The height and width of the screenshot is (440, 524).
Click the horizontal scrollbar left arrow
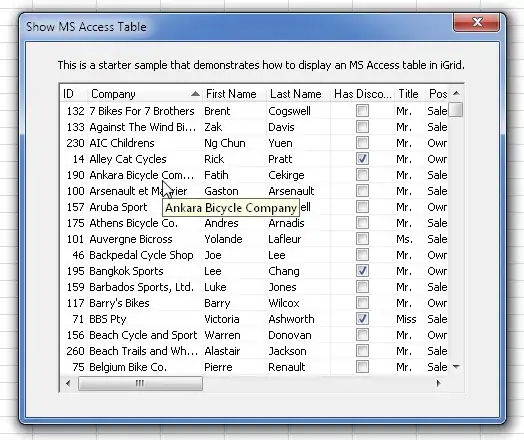[x=68, y=383]
